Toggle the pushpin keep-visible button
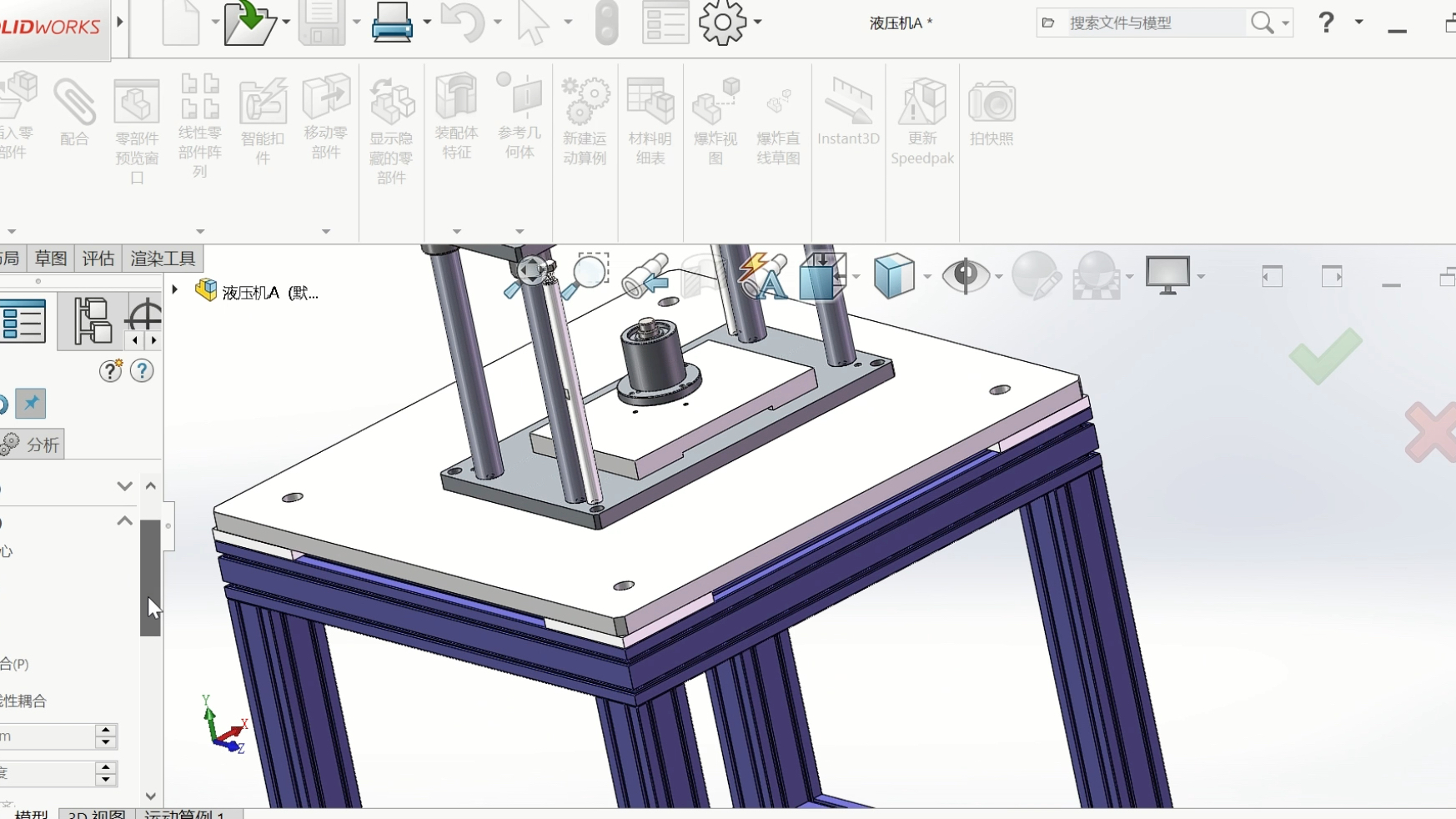 coord(31,404)
